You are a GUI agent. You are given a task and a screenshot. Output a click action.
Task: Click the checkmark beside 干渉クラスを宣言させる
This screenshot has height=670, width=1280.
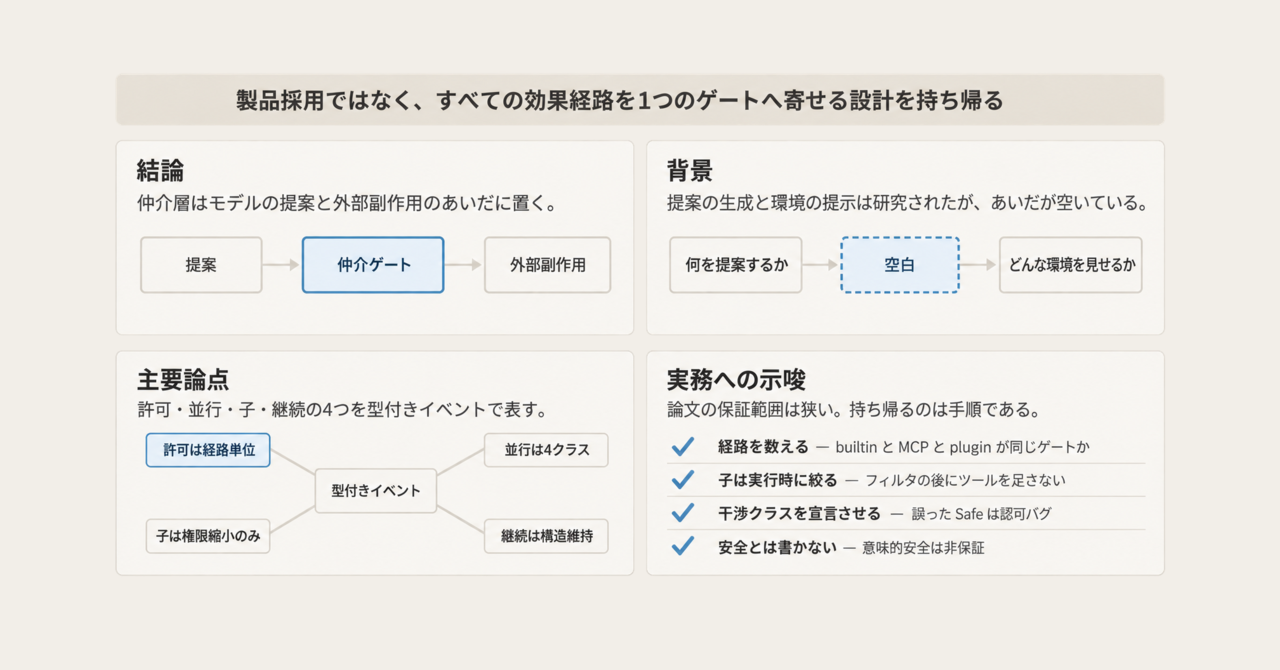click(x=683, y=513)
